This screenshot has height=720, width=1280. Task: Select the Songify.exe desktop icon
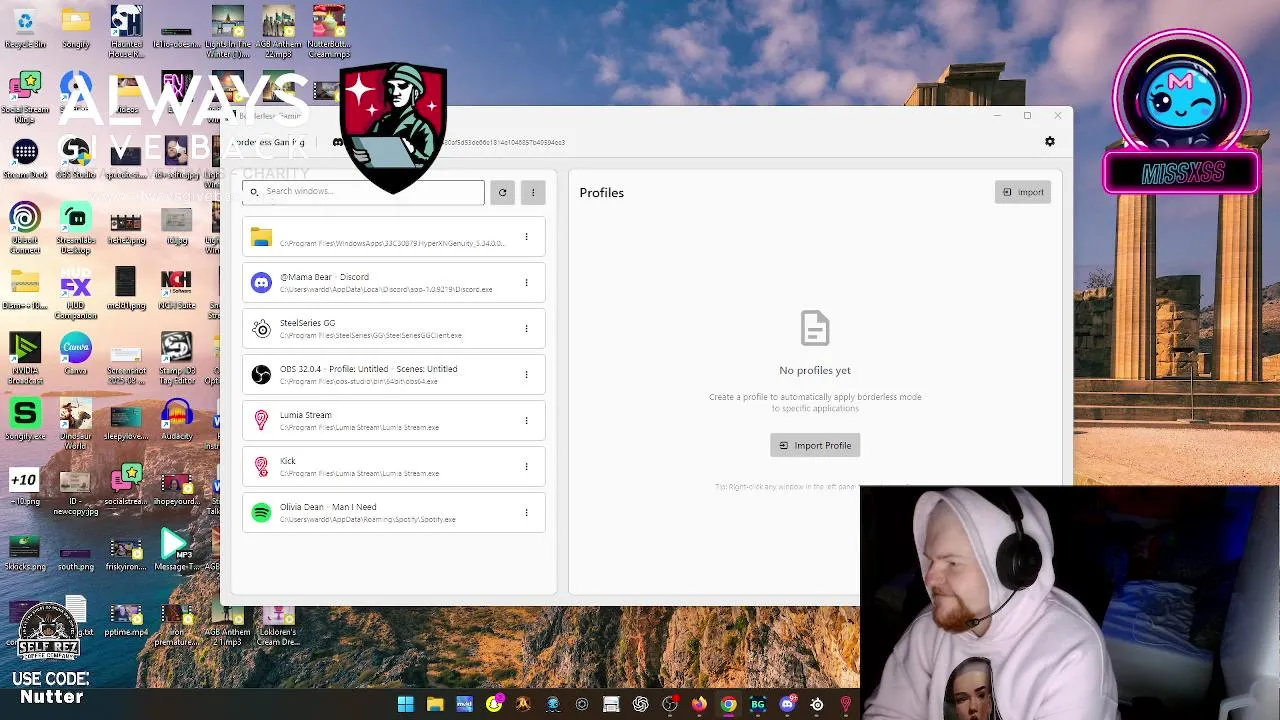click(x=25, y=420)
